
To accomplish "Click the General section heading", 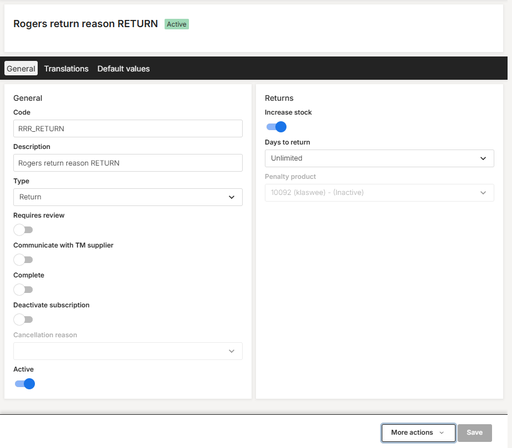I will (28, 98).
